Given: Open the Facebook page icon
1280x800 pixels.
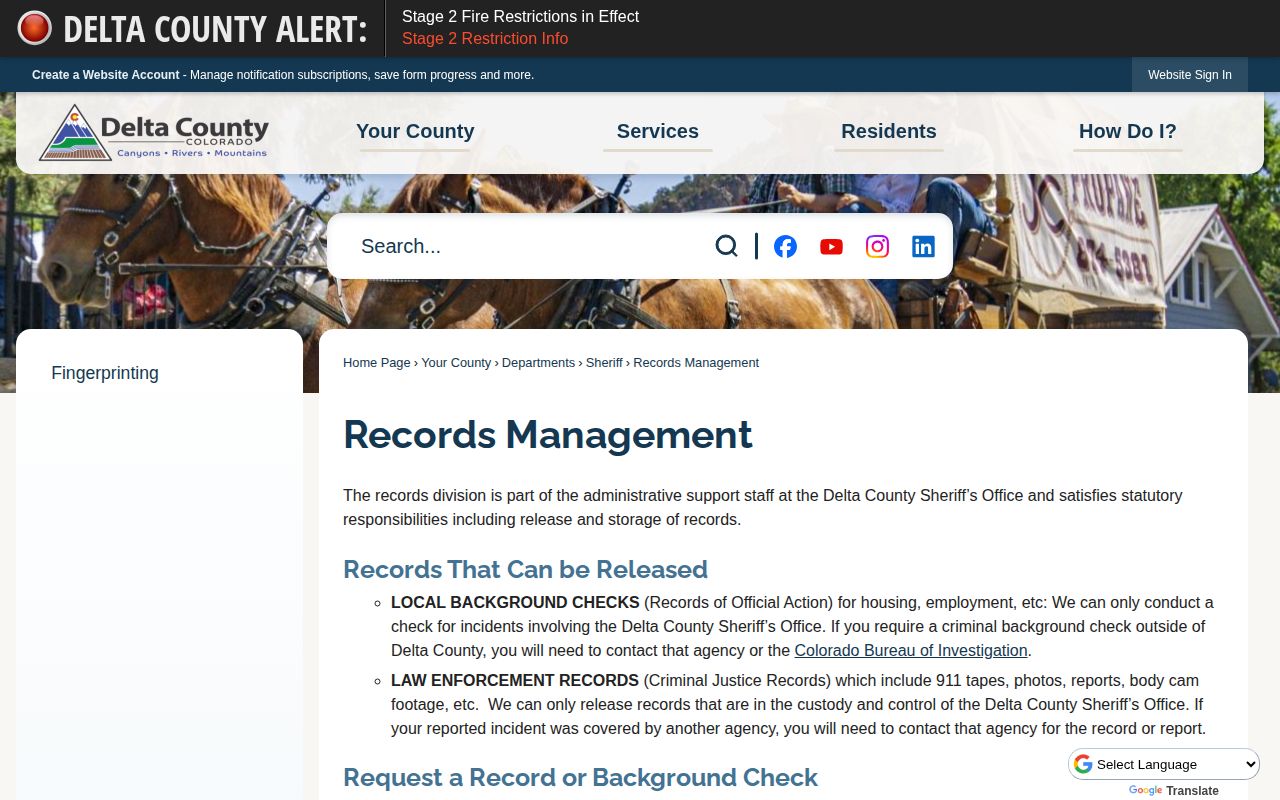Looking at the screenshot, I should (786, 246).
